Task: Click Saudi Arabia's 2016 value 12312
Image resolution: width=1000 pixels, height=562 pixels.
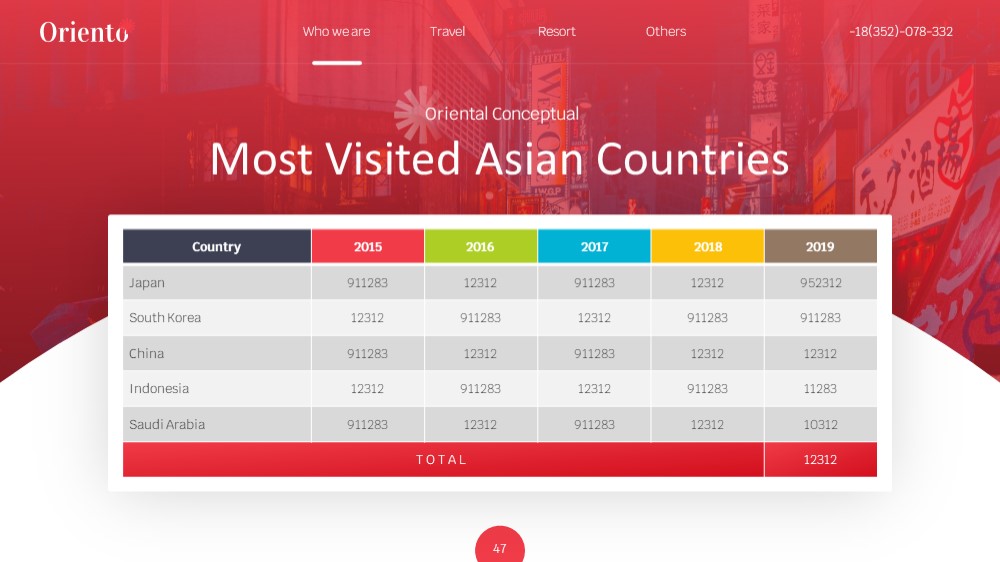Action: [x=480, y=424]
